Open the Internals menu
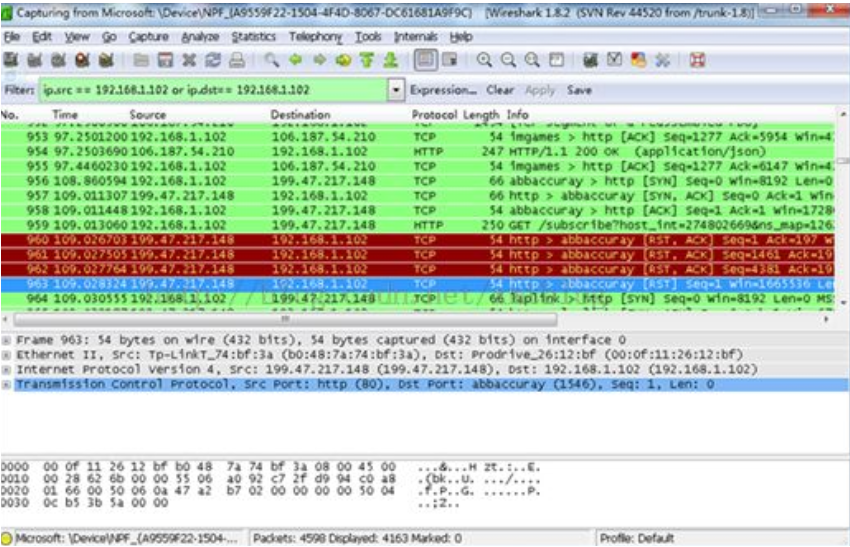Viewport: 850px width, 547px height. point(416,37)
